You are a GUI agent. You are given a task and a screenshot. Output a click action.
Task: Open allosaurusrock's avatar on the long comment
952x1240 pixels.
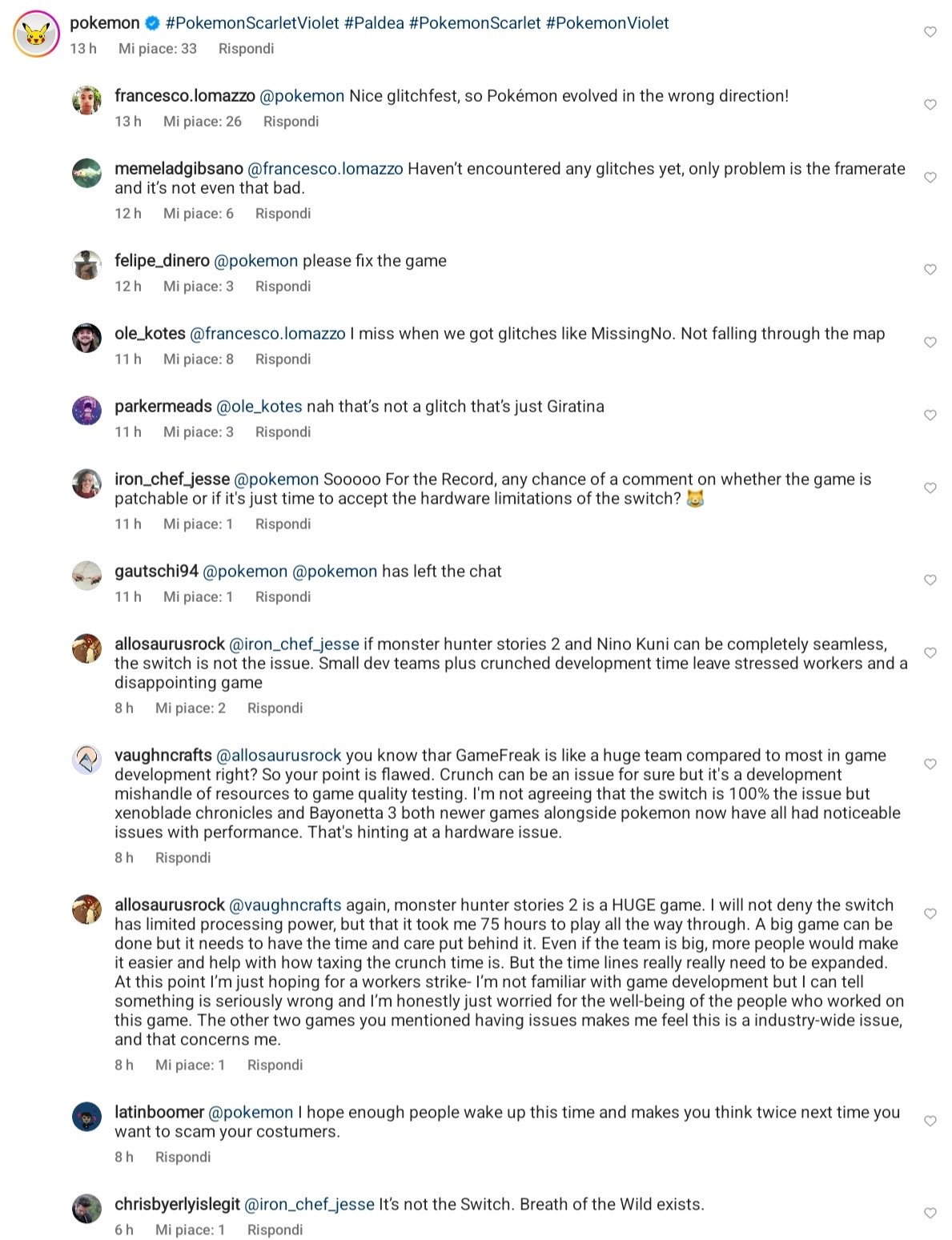(x=87, y=909)
